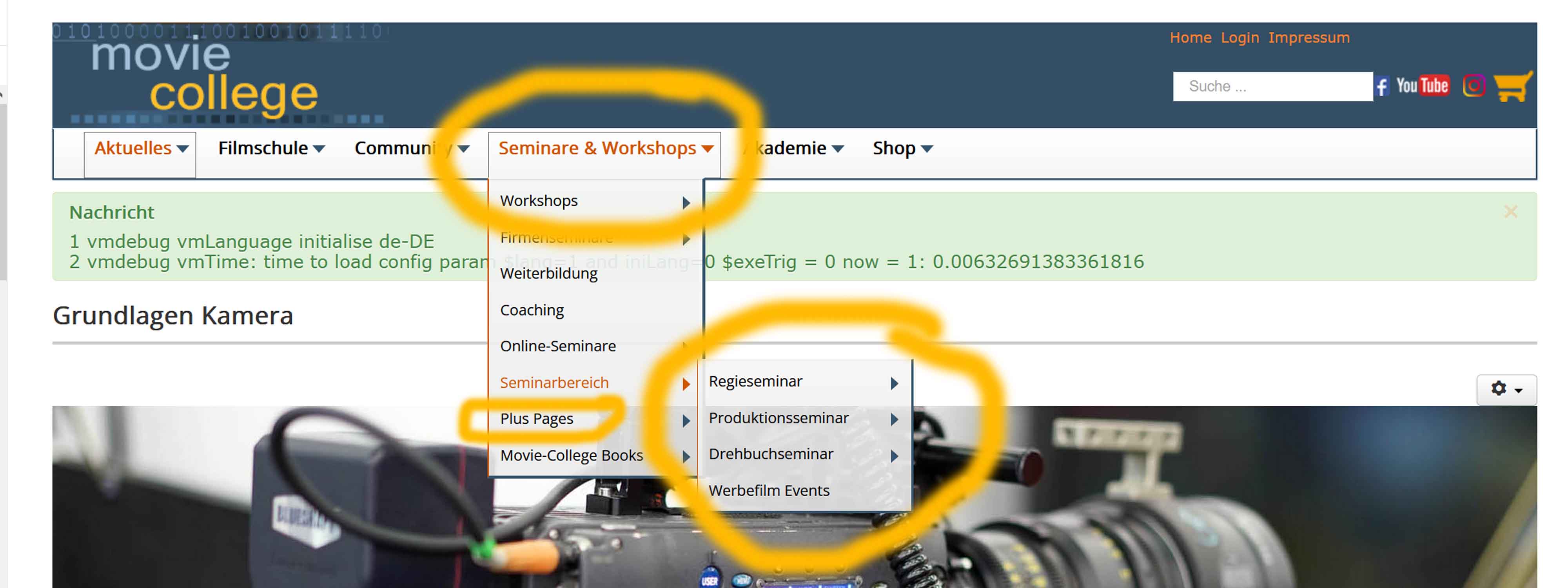The height and width of the screenshot is (588, 1568).
Task: Choose Werbefilm Events submenu item
Action: [769, 491]
